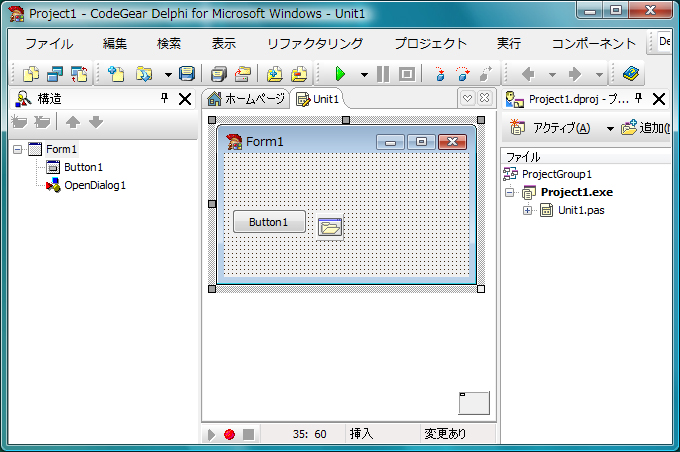Open the アクティブ(A) dropdown arrow
This screenshot has width=680, height=452.
610,128
